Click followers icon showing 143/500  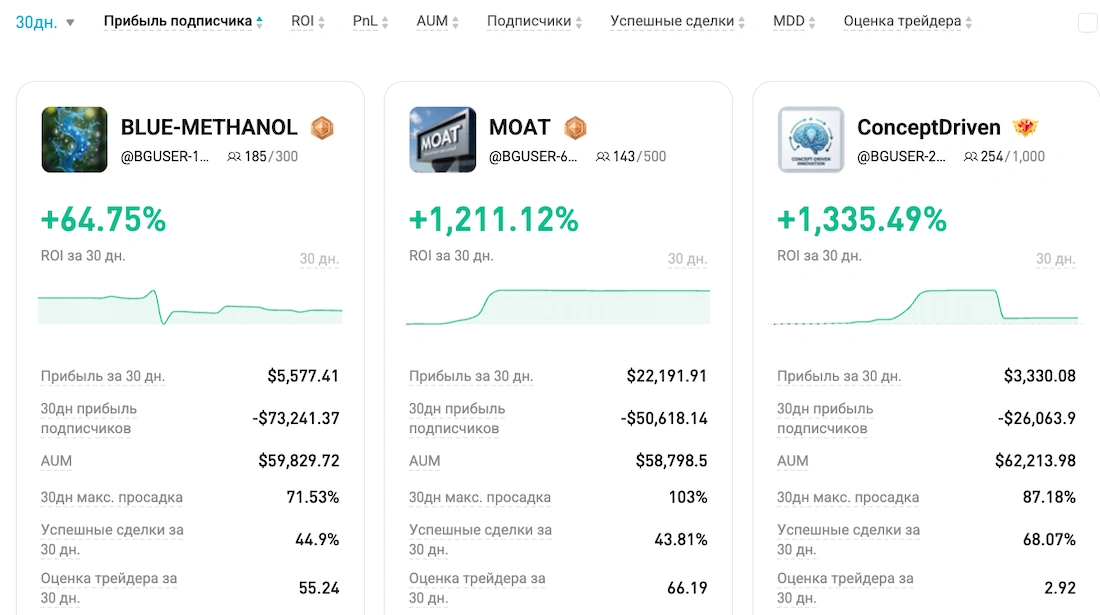point(603,157)
